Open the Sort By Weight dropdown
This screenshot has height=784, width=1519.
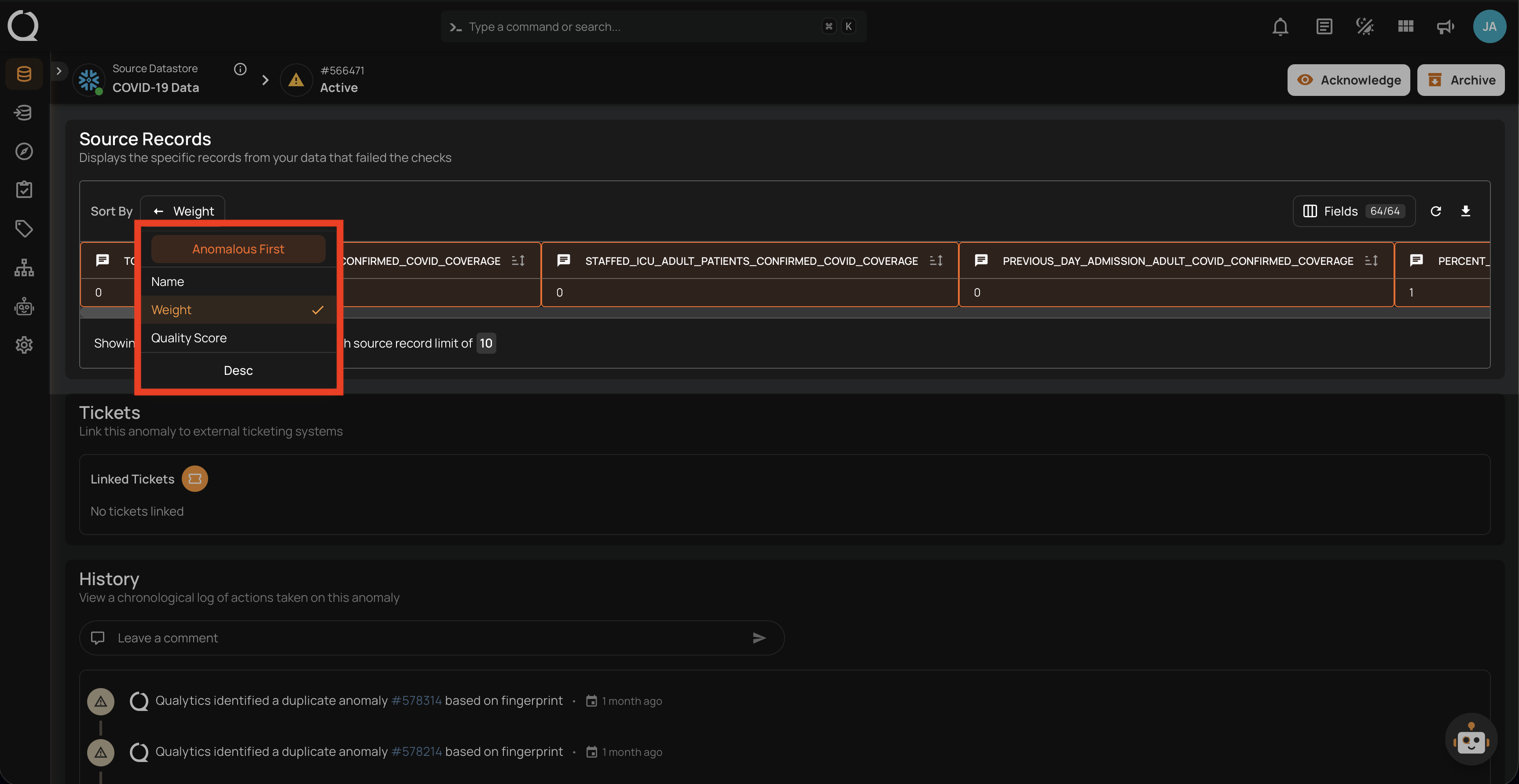[x=182, y=211]
